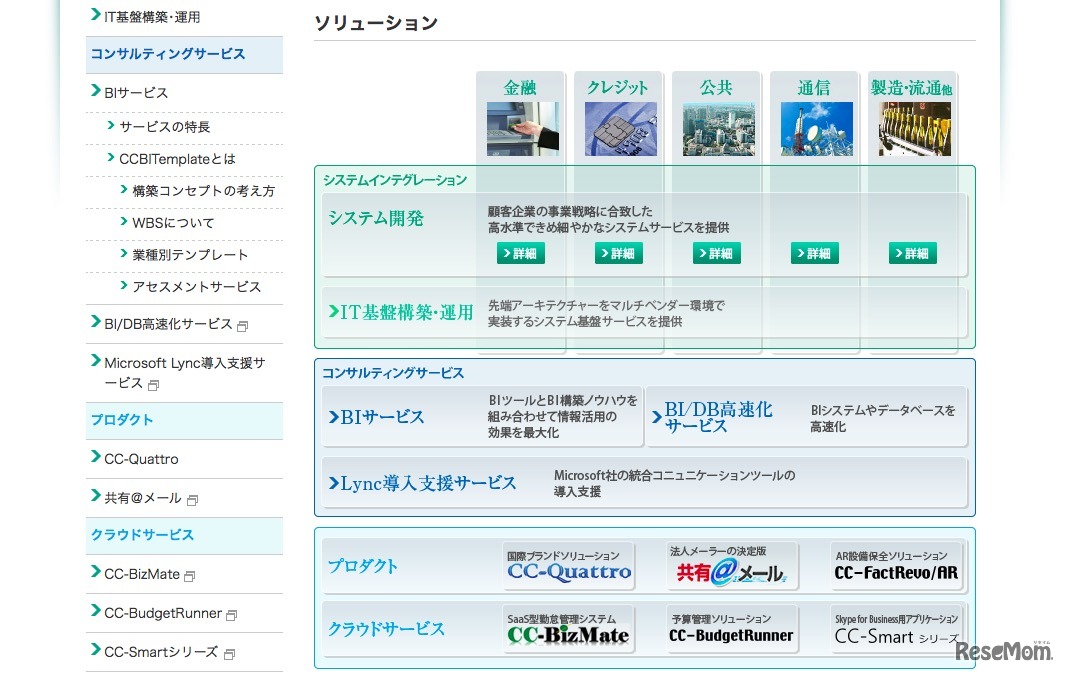Screen dimensions: 1066x674
Task: Open the CC-BizMate cloud service logo
Action: [568, 630]
